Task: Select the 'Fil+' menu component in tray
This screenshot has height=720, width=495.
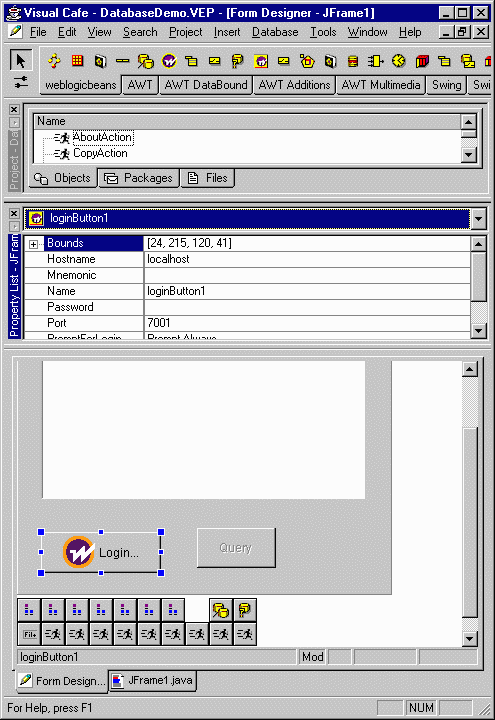Action: pos(30,634)
